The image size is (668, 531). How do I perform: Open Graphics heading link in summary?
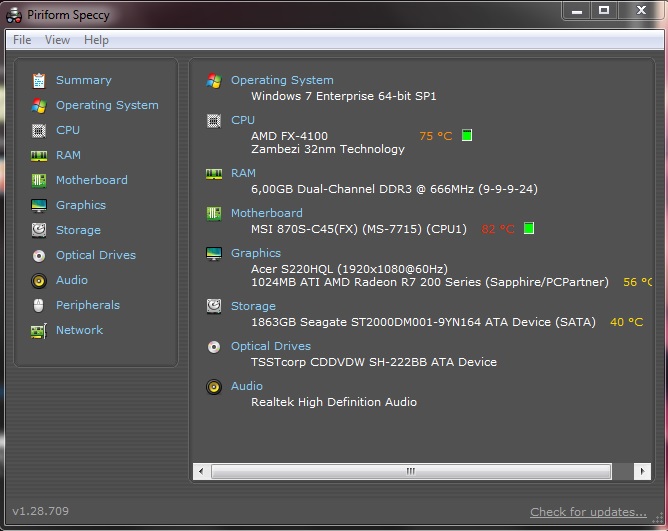[256, 253]
